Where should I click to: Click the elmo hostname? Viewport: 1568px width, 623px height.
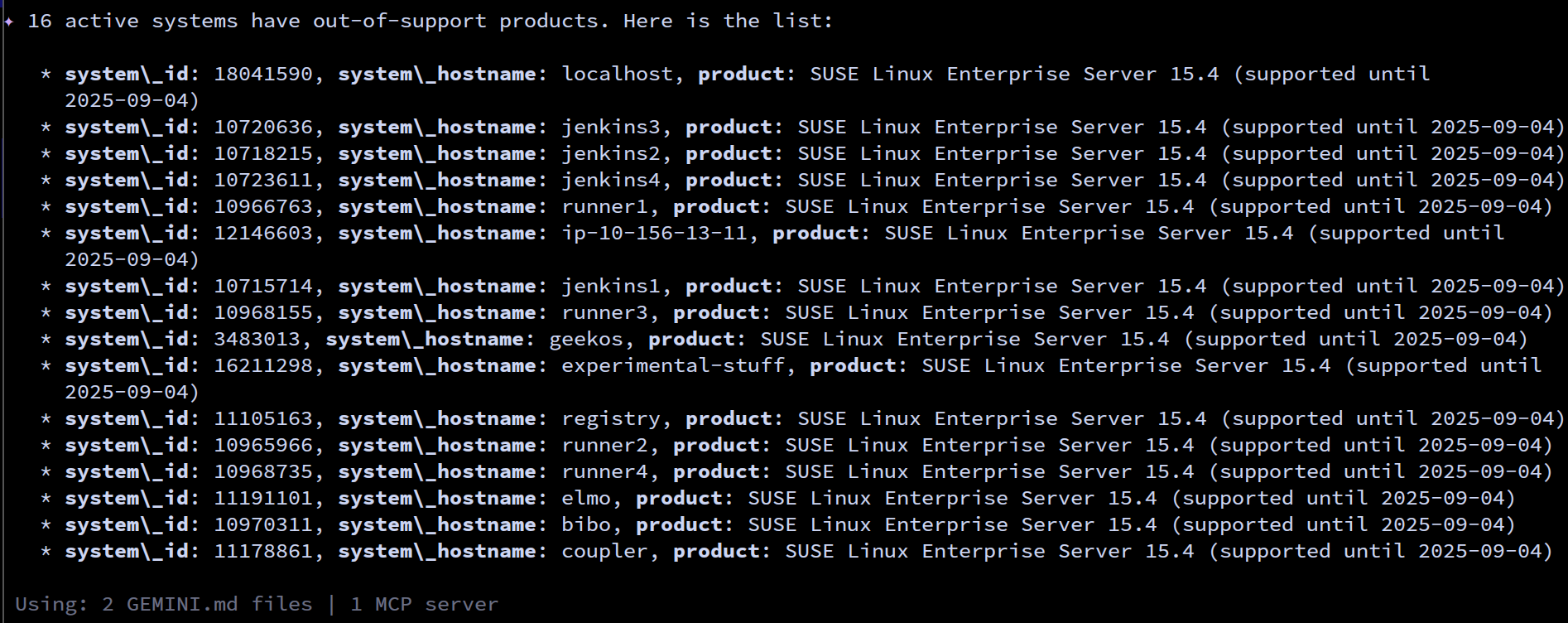coord(586,498)
